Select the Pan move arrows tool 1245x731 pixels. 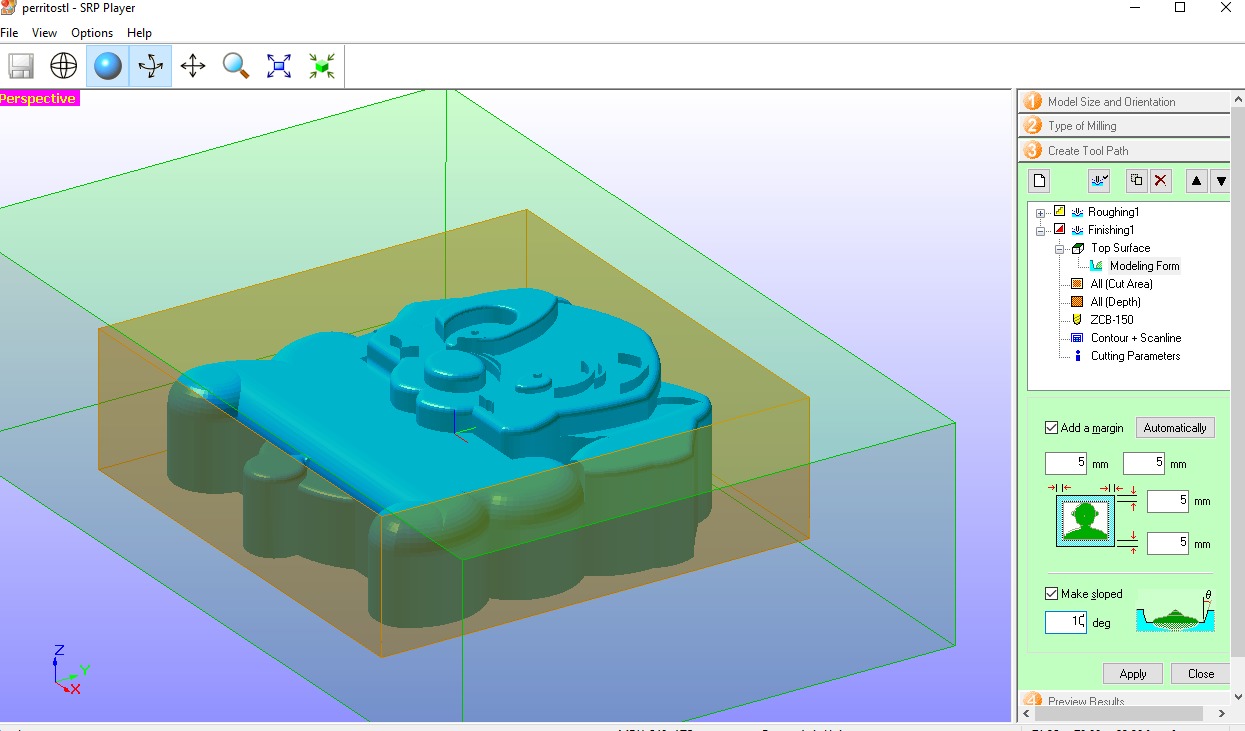pyautogui.click(x=193, y=66)
